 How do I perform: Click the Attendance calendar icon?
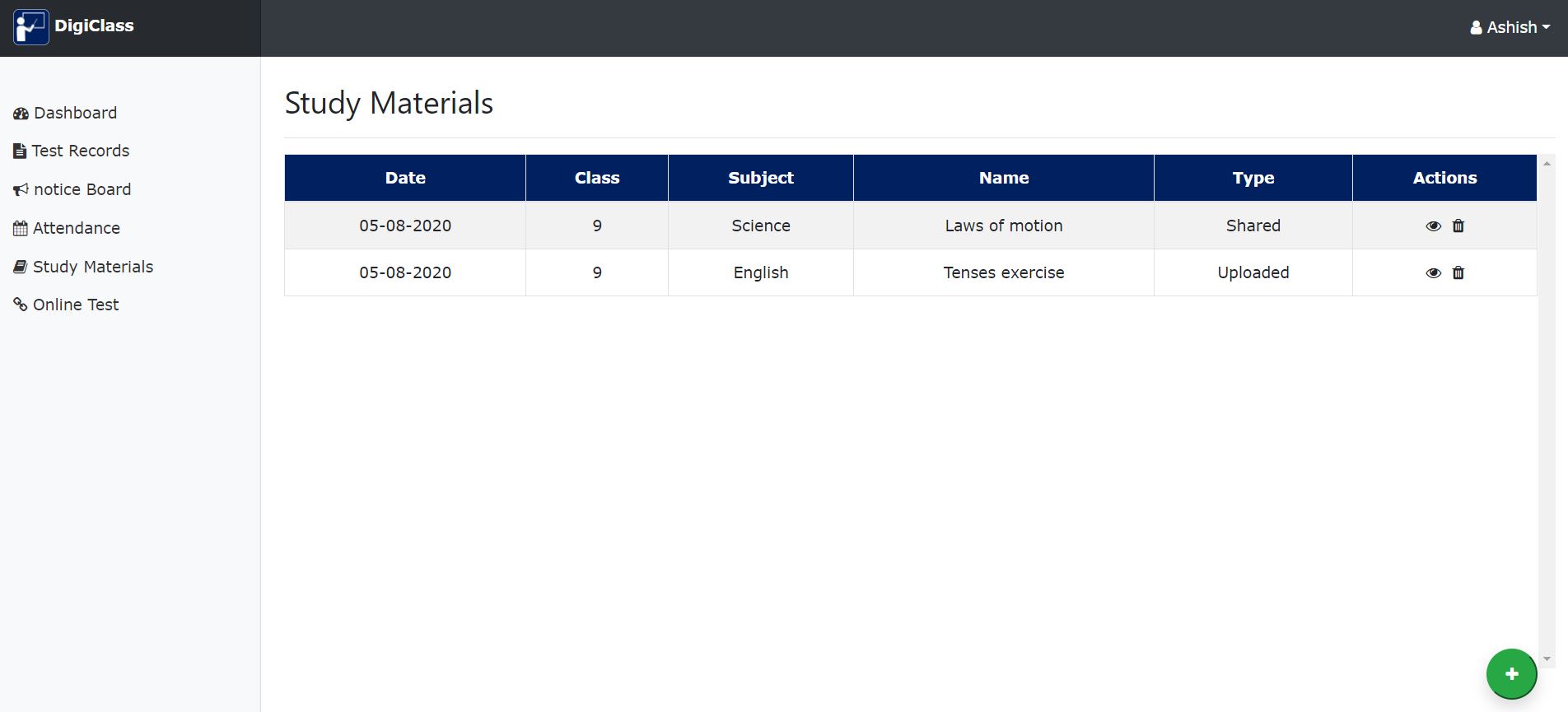coord(21,229)
